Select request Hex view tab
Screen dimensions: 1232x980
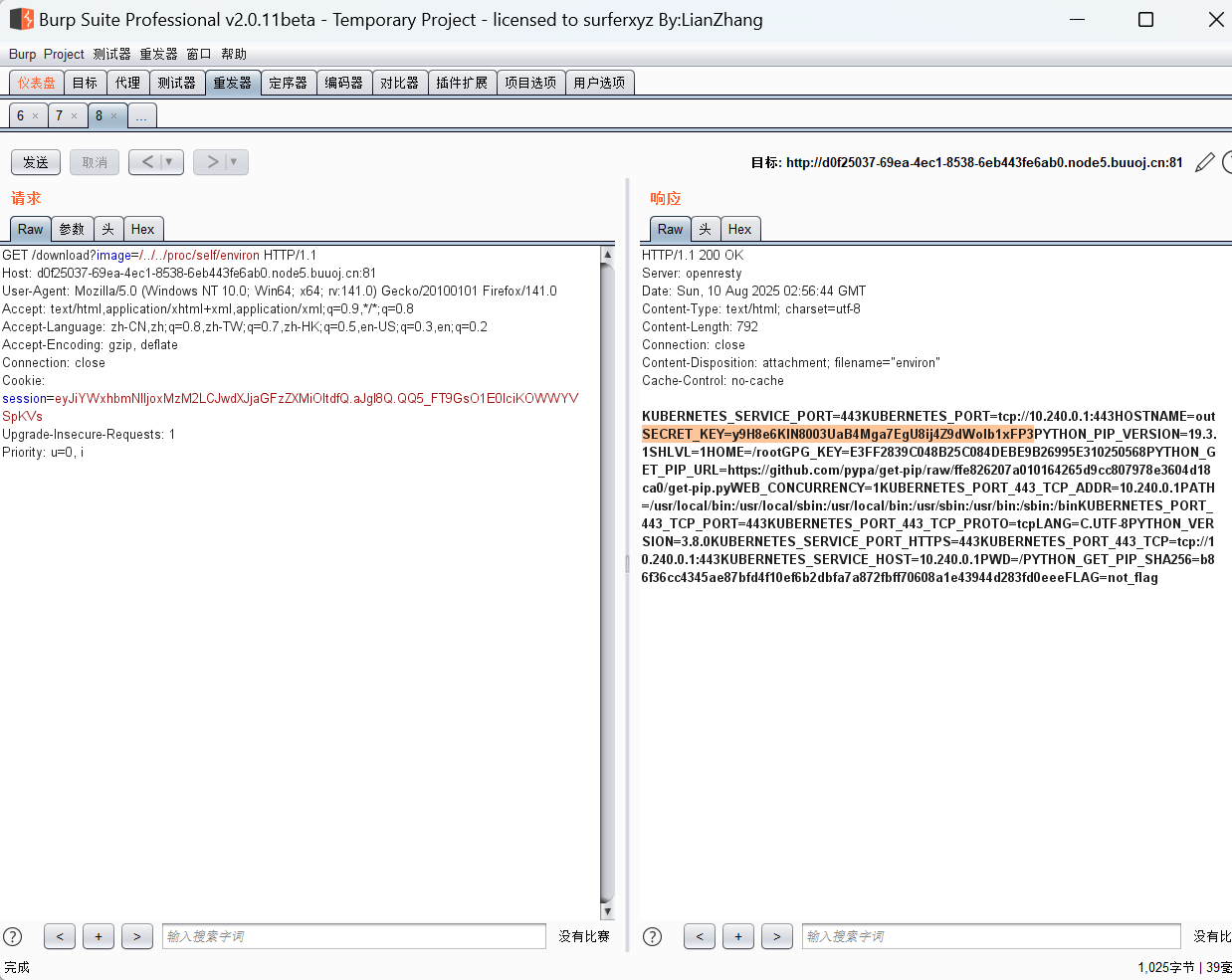pyautogui.click(x=142, y=229)
